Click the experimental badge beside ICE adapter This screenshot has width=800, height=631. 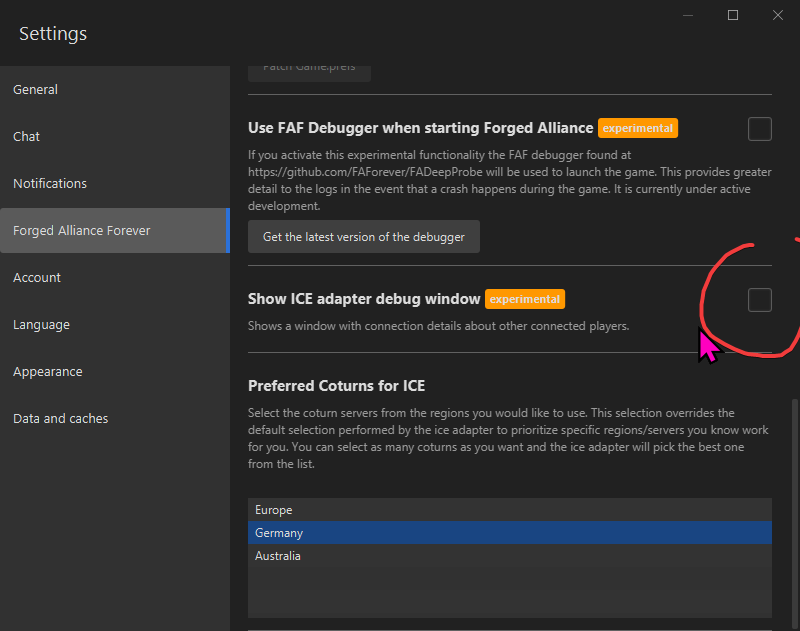tap(524, 299)
